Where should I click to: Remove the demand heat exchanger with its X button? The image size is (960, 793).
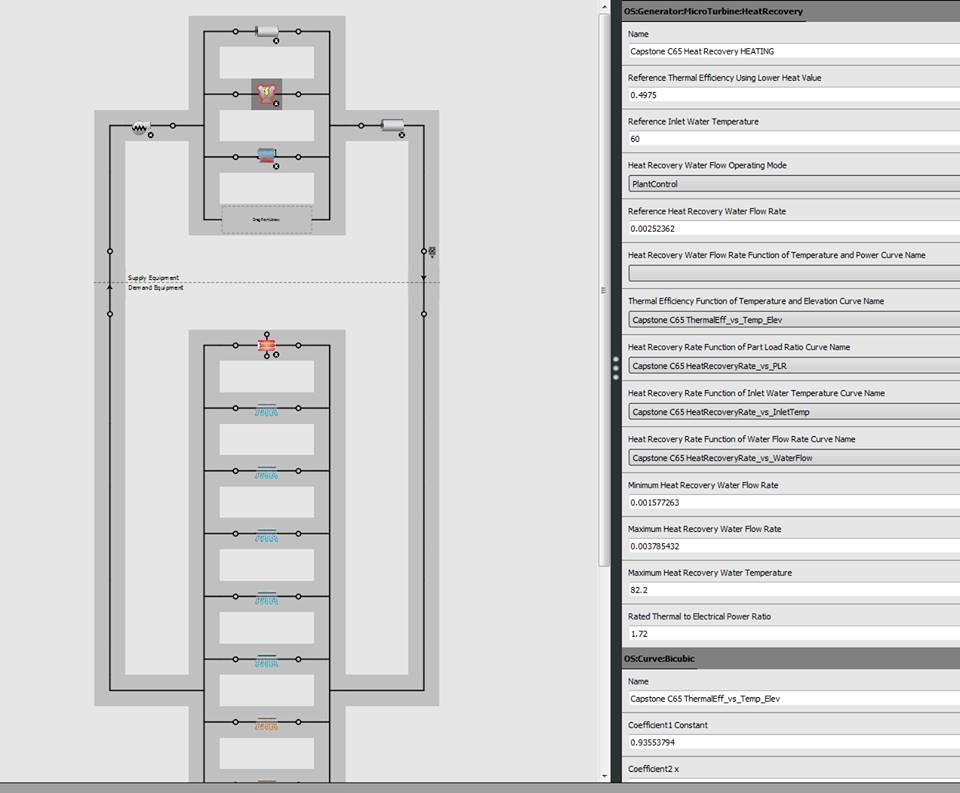click(x=276, y=355)
